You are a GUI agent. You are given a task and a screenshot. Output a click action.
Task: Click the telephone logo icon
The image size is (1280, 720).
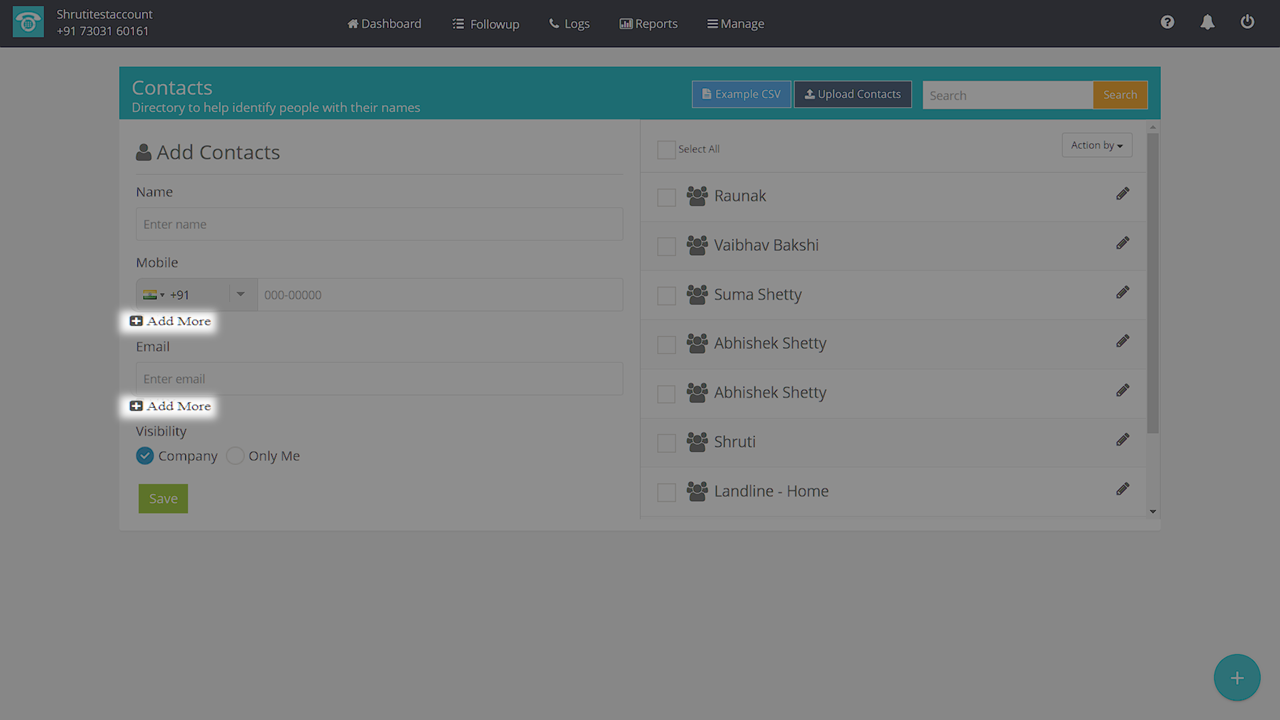[28, 23]
